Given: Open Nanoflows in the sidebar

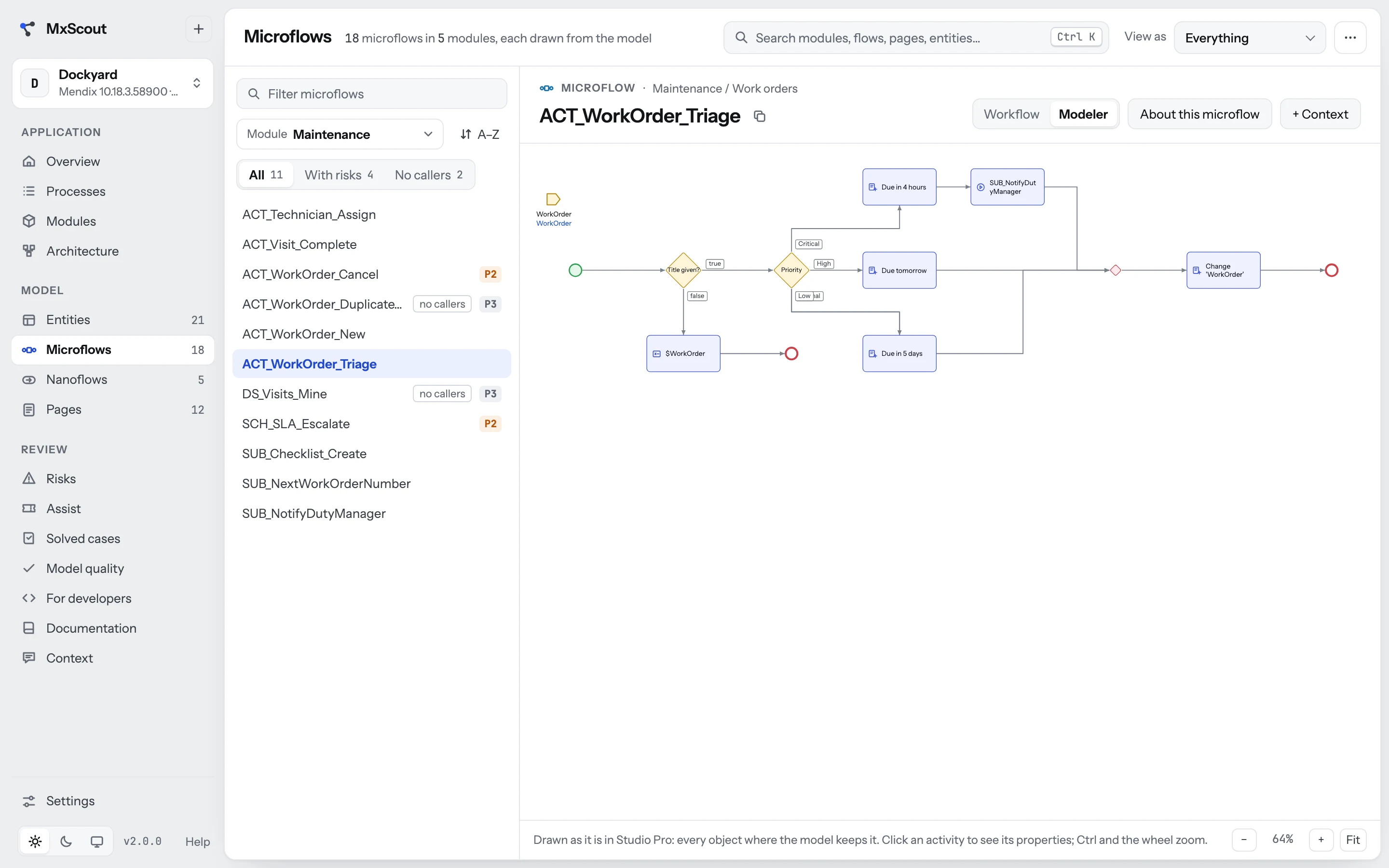Looking at the screenshot, I should coord(112,380).
